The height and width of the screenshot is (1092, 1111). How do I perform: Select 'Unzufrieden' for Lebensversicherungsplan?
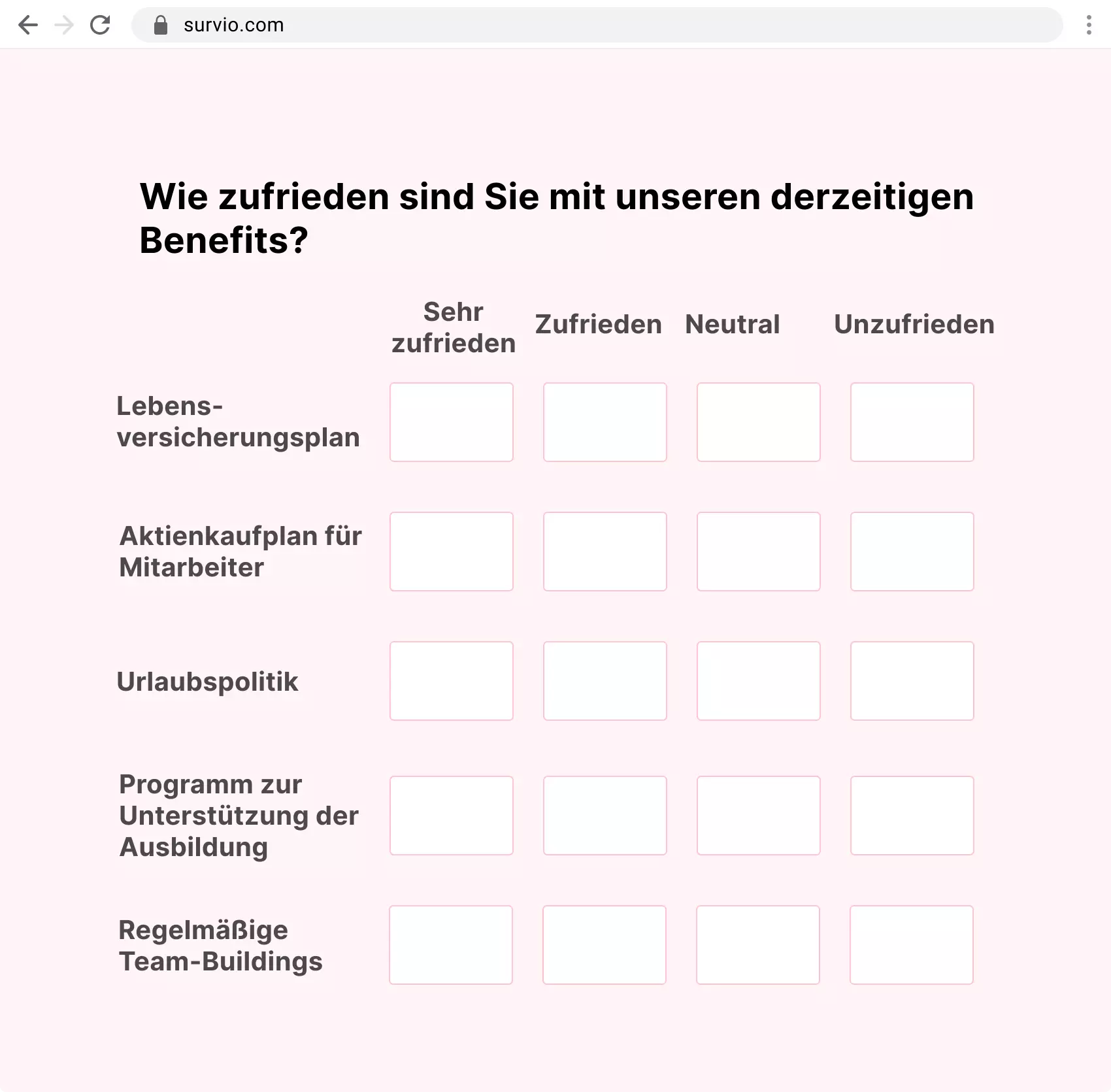tap(912, 422)
